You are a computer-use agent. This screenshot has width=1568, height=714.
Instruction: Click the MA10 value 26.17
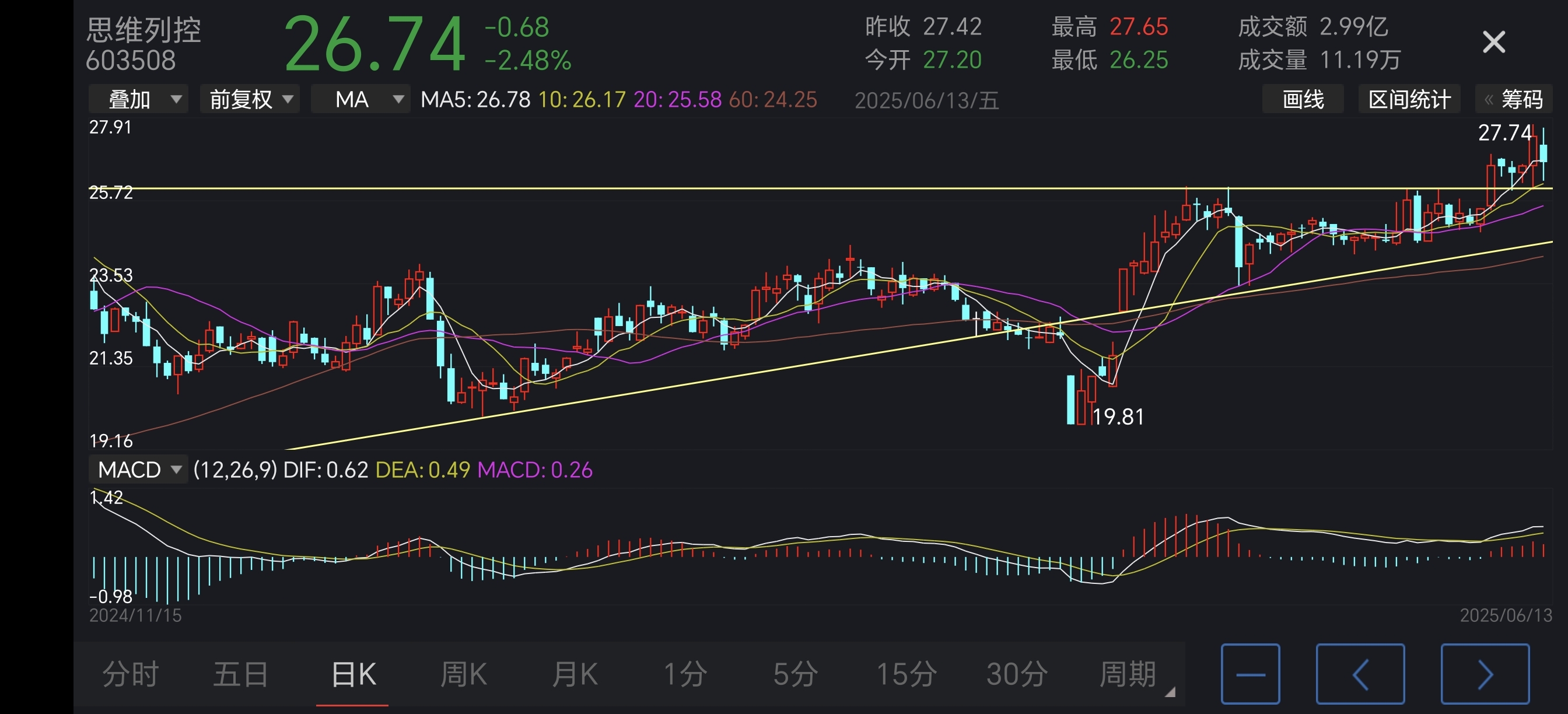(x=582, y=100)
